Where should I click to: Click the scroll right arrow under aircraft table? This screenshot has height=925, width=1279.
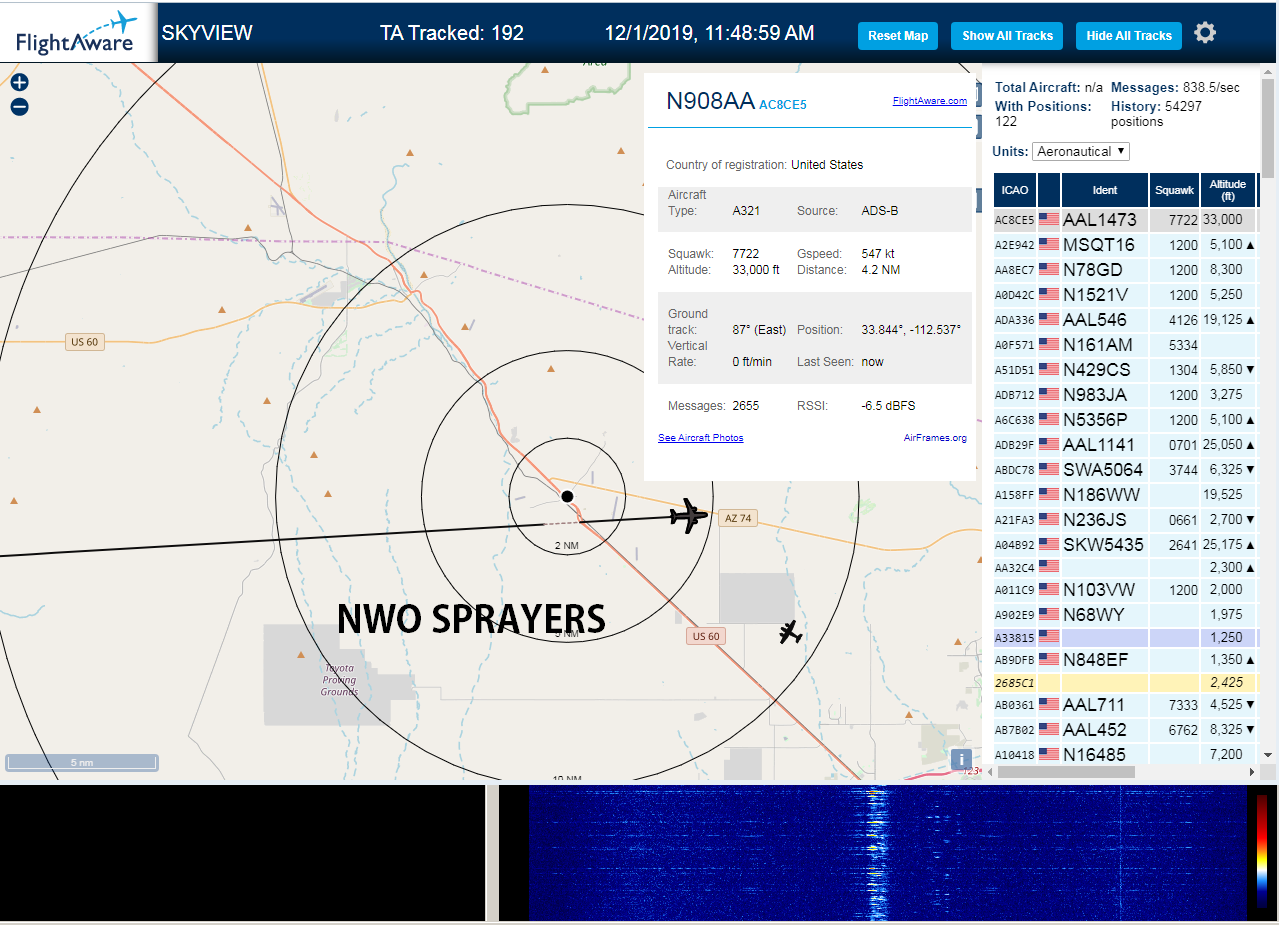click(1251, 772)
